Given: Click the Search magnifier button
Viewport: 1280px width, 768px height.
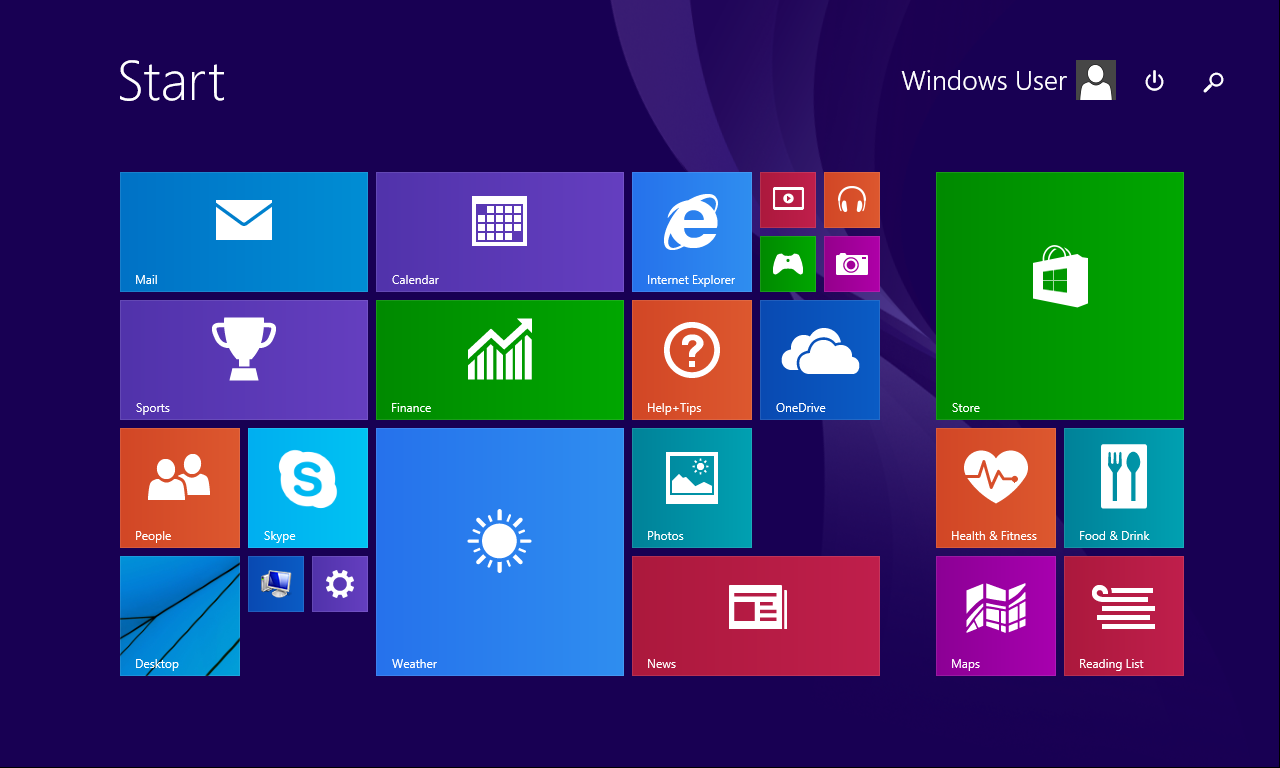Looking at the screenshot, I should pyautogui.click(x=1213, y=81).
